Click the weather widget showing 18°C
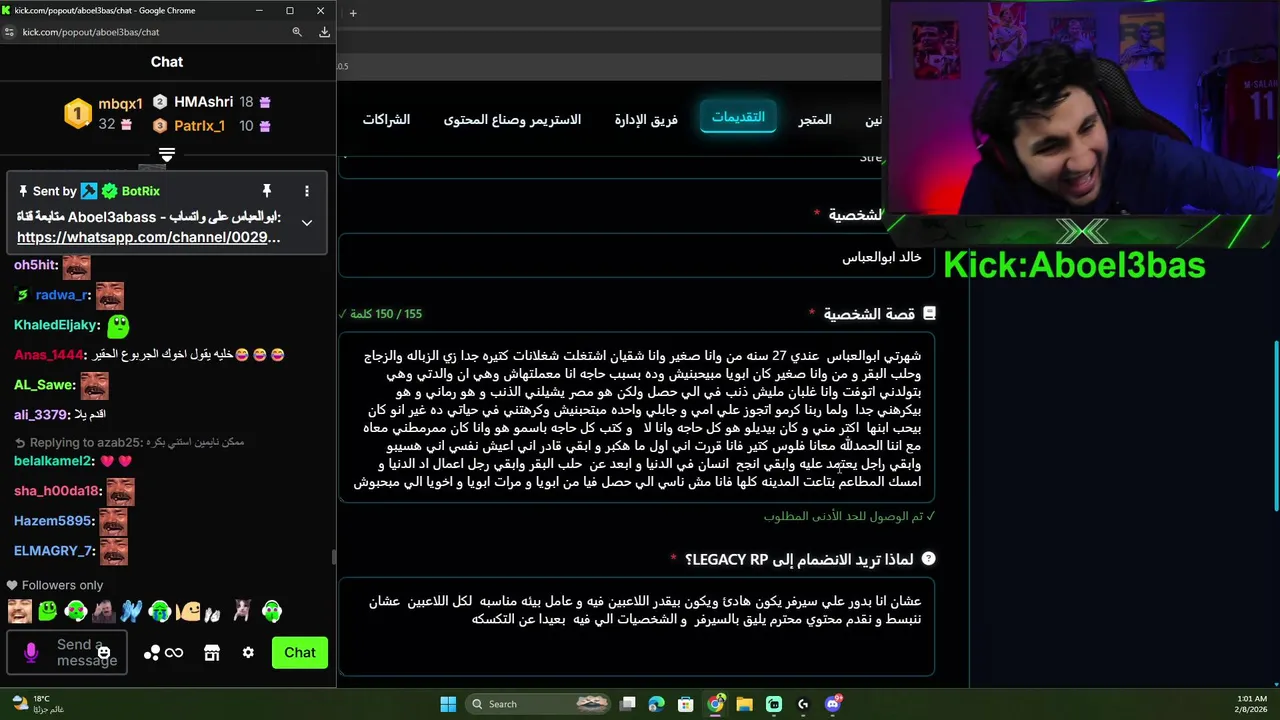This screenshot has height=720, width=1280. [x=36, y=704]
